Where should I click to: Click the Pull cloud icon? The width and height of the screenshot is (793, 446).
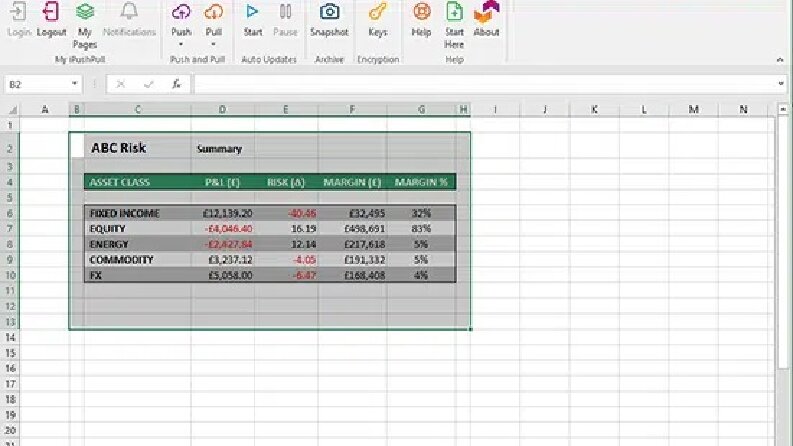click(214, 12)
